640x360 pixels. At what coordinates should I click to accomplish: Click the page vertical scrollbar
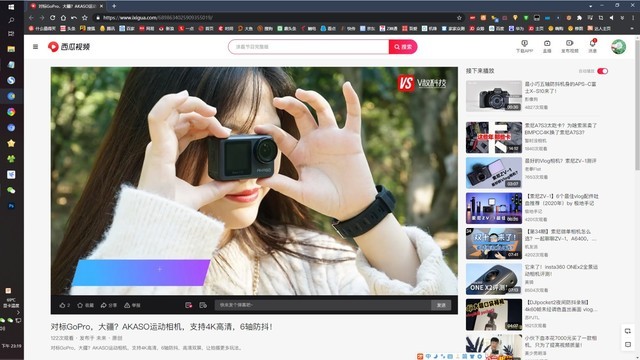coord(637,104)
